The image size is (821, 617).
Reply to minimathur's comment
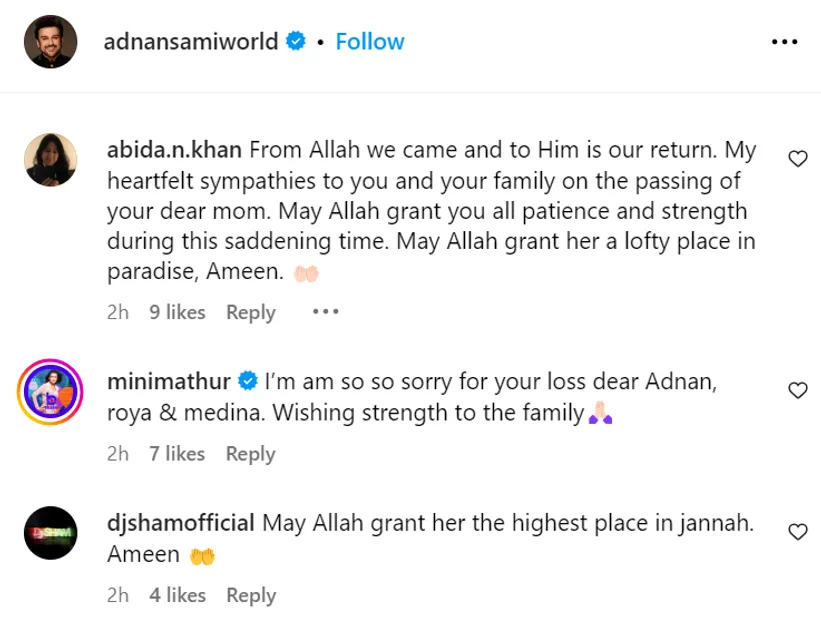click(250, 454)
